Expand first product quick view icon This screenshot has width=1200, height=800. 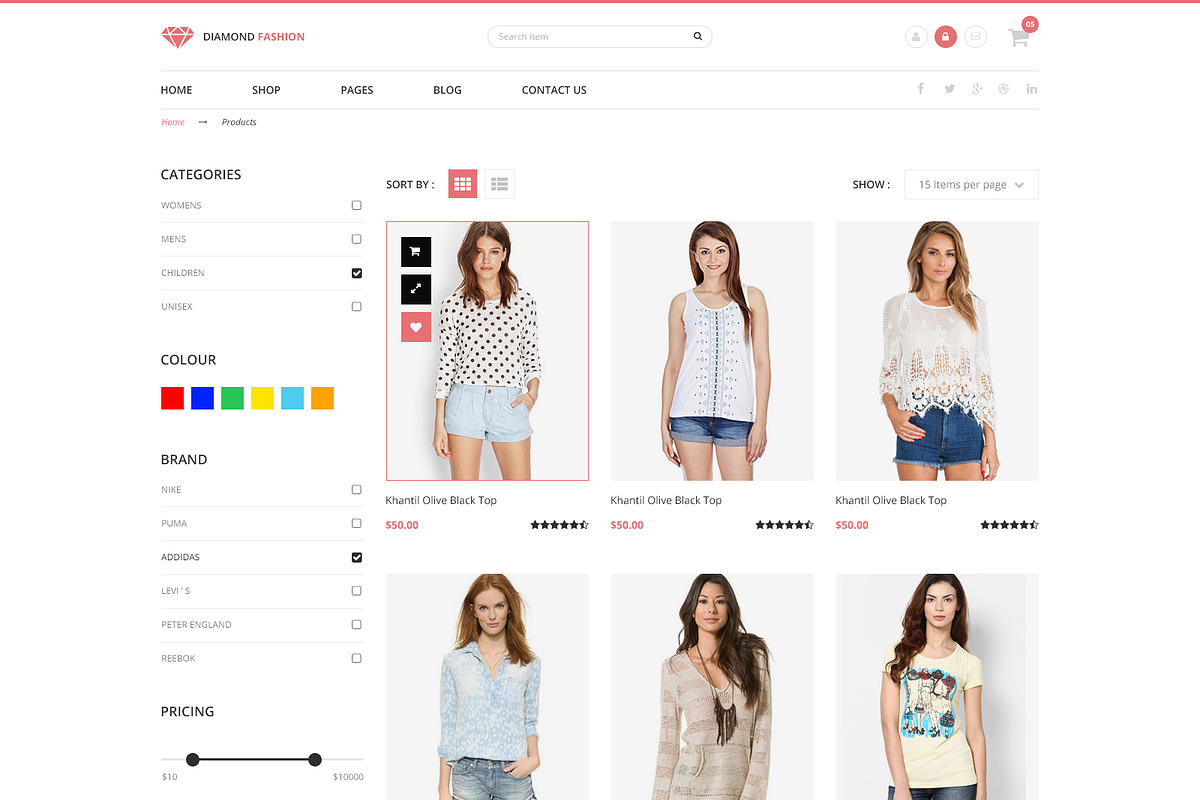(416, 289)
